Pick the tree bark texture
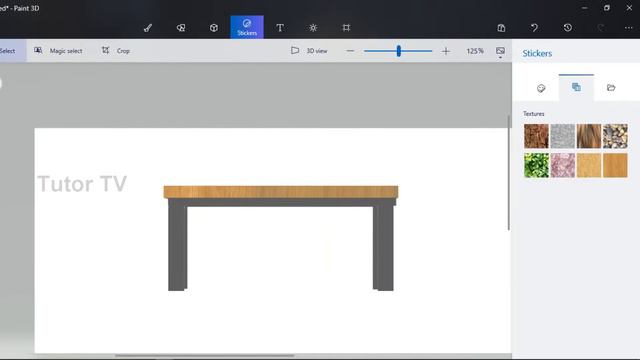Viewport: 640px width, 360px height. (x=536, y=136)
